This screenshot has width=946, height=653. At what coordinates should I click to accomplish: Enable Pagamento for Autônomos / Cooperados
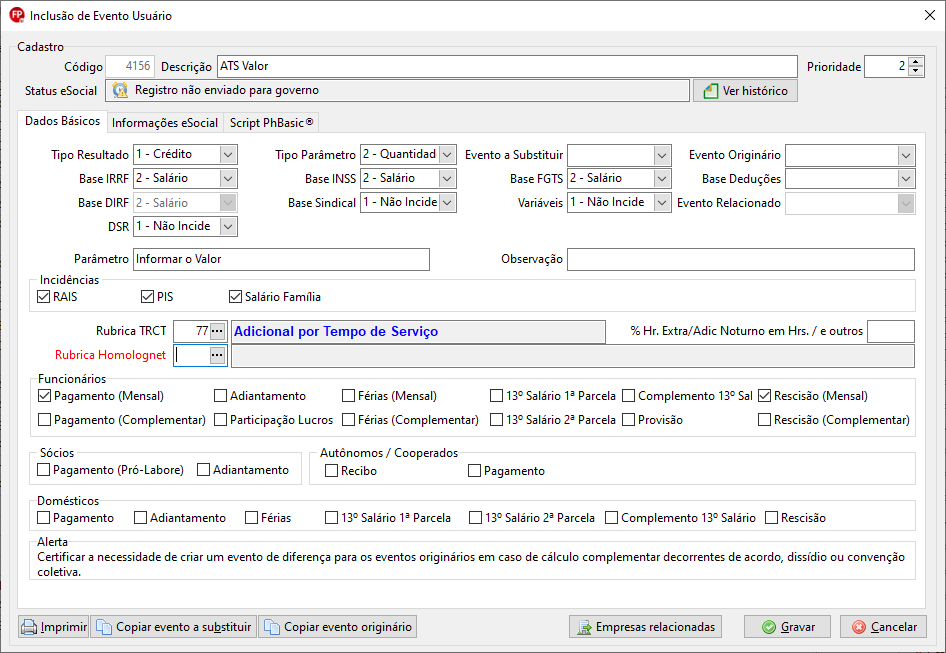click(x=474, y=471)
